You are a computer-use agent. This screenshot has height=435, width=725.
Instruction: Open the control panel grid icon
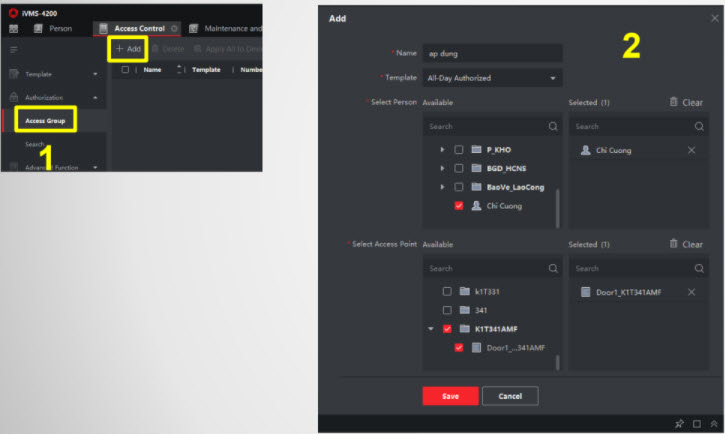click(15, 28)
